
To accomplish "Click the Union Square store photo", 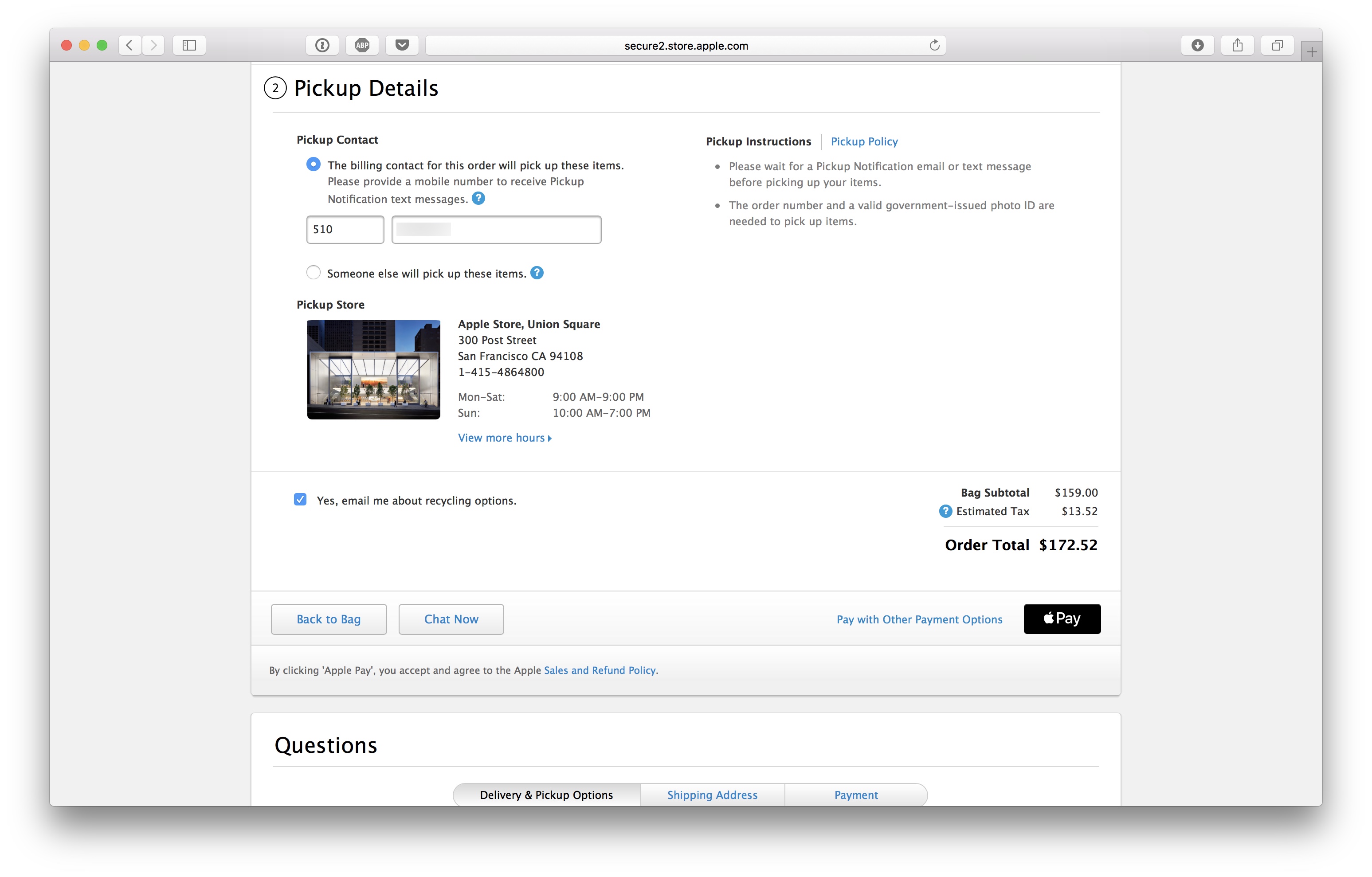I will point(373,369).
